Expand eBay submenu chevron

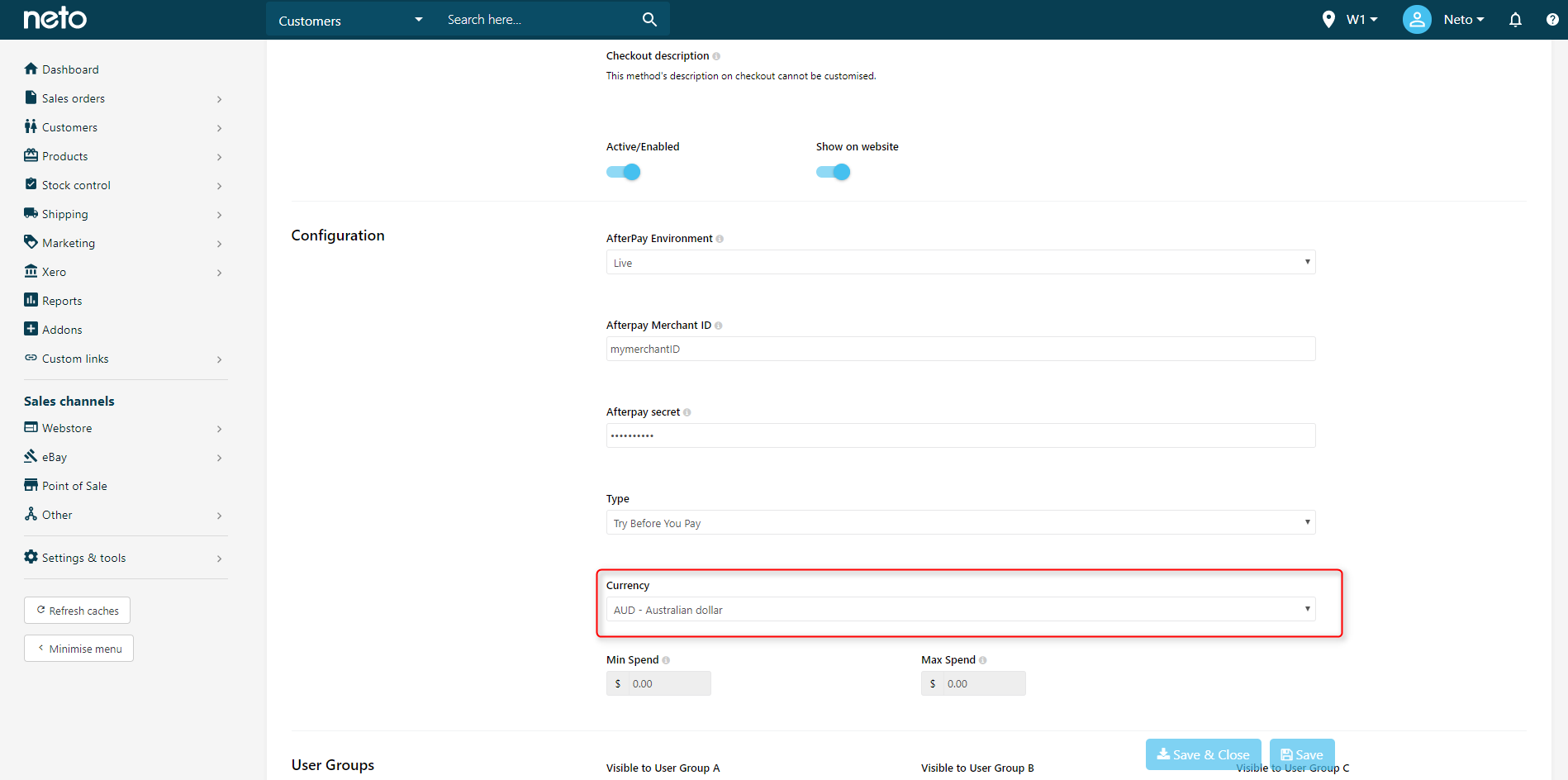point(219,458)
